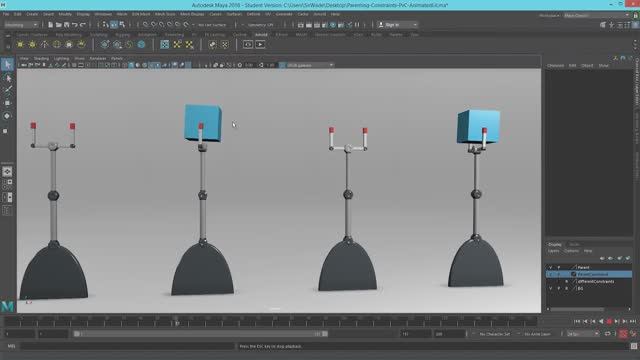Click the Arnold Render play shelf icon

(260, 44)
